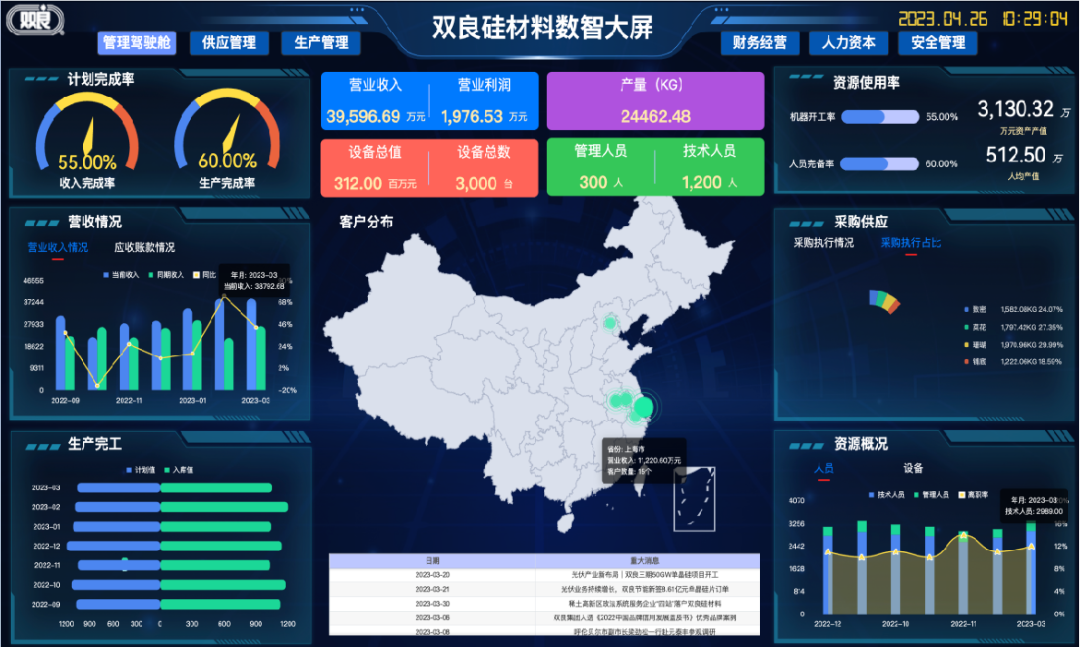Switch to the 应收账款情况 chart tab

pos(145,247)
